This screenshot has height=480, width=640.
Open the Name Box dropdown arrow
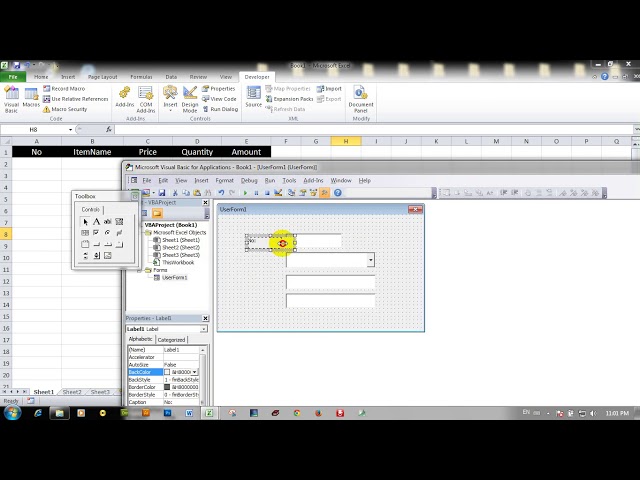tap(71, 129)
